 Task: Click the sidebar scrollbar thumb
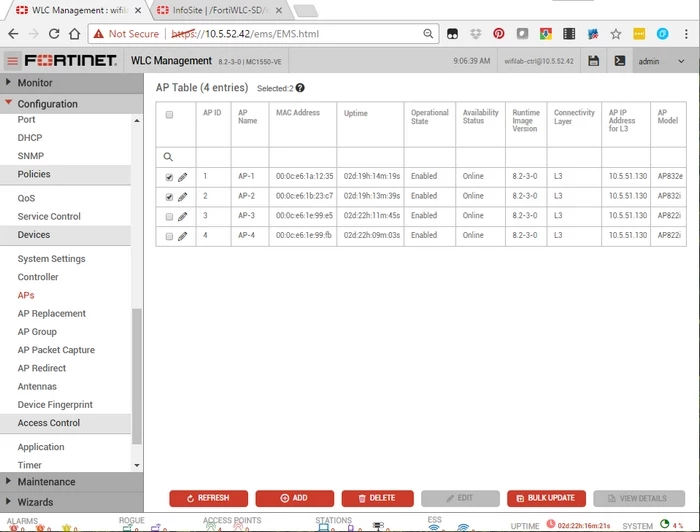coord(137,376)
